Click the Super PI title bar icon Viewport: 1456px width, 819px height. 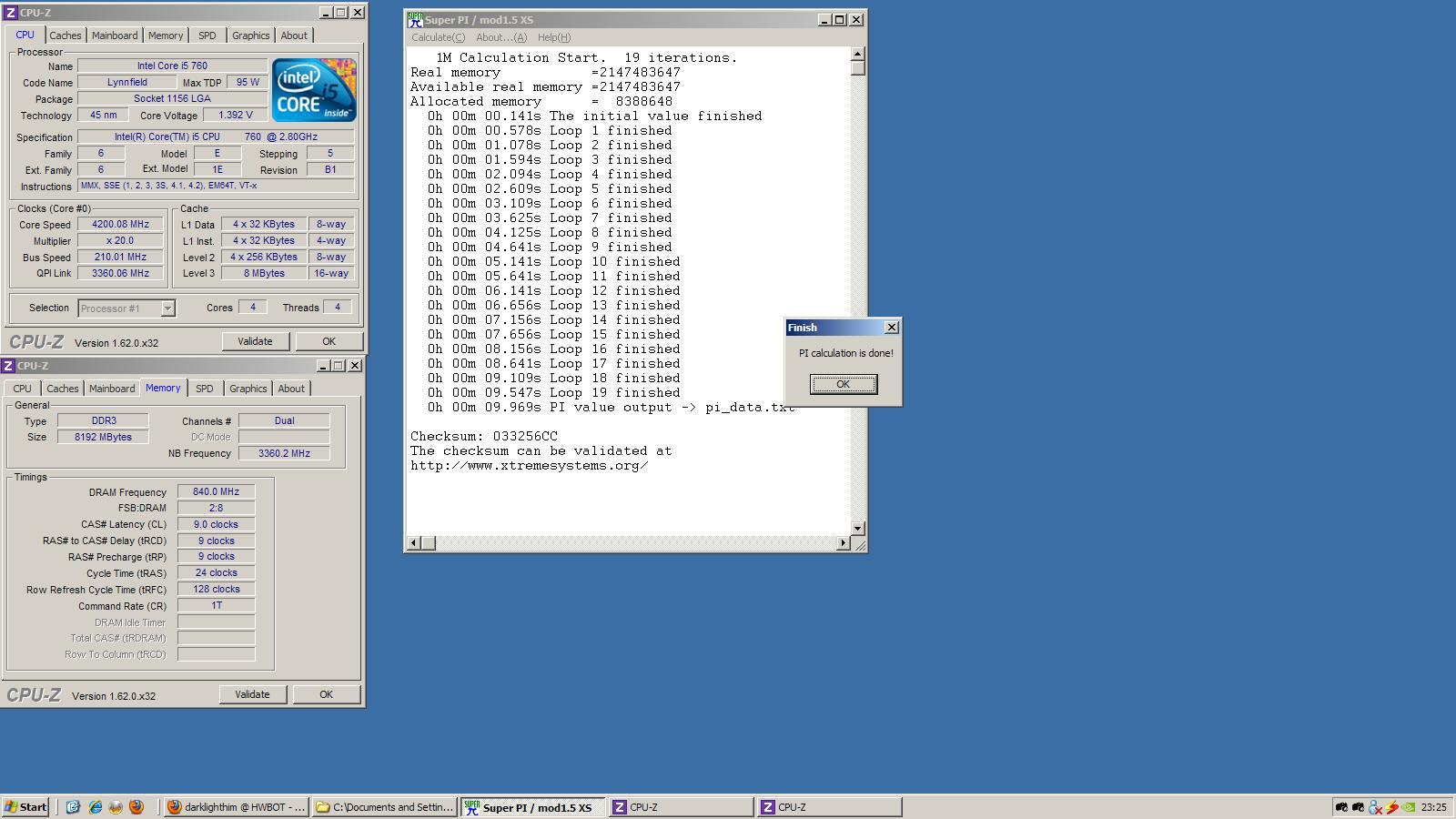click(415, 19)
